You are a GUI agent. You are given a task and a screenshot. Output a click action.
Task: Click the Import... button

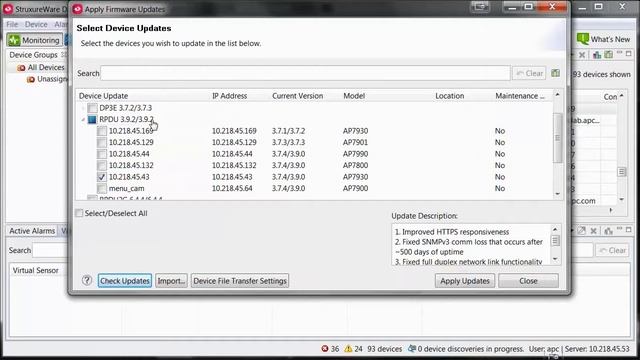[171, 281]
